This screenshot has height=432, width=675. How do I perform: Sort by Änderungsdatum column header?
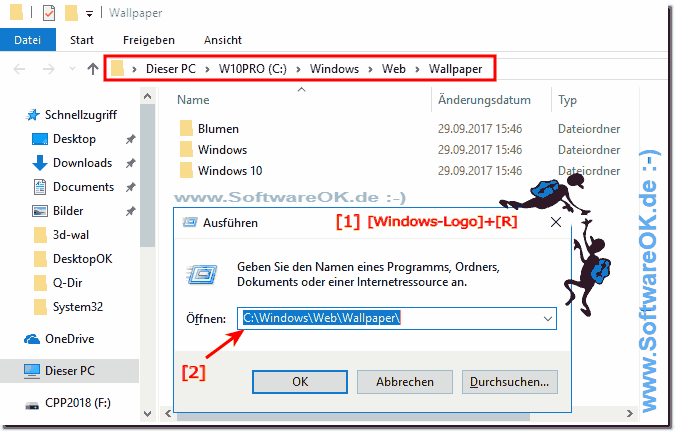[484, 100]
